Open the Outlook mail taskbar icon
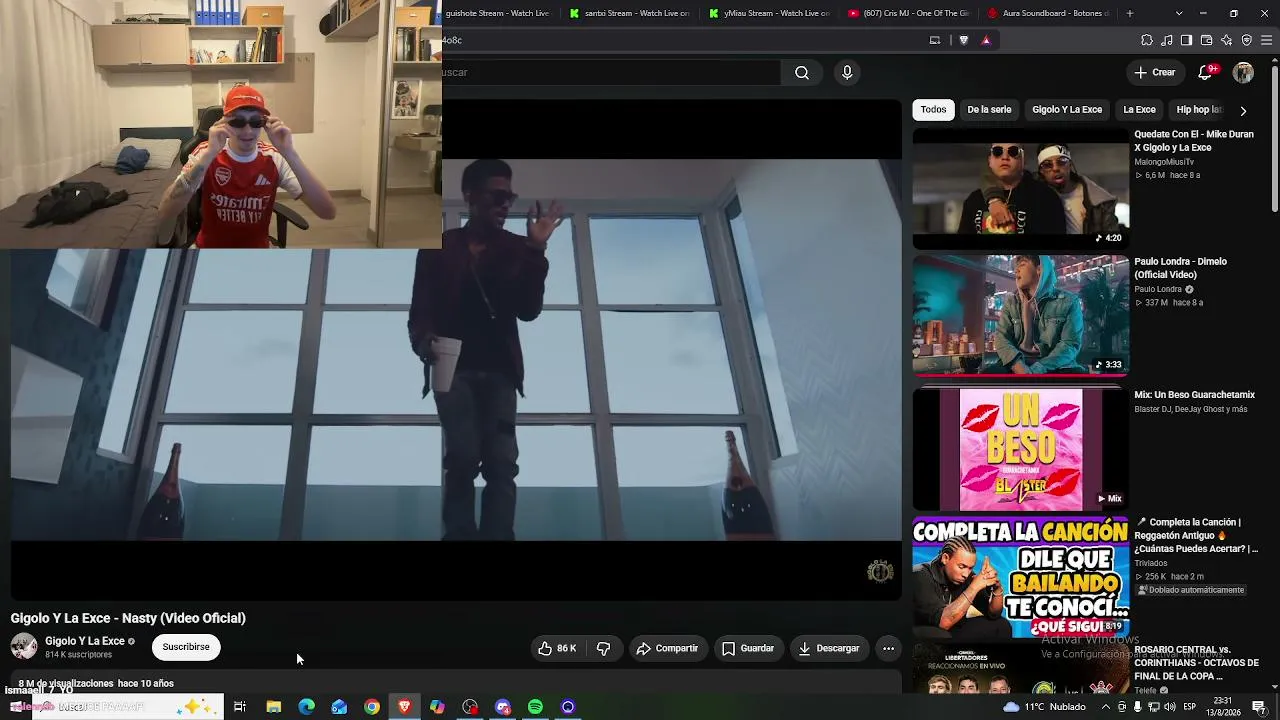 pyautogui.click(x=339, y=707)
